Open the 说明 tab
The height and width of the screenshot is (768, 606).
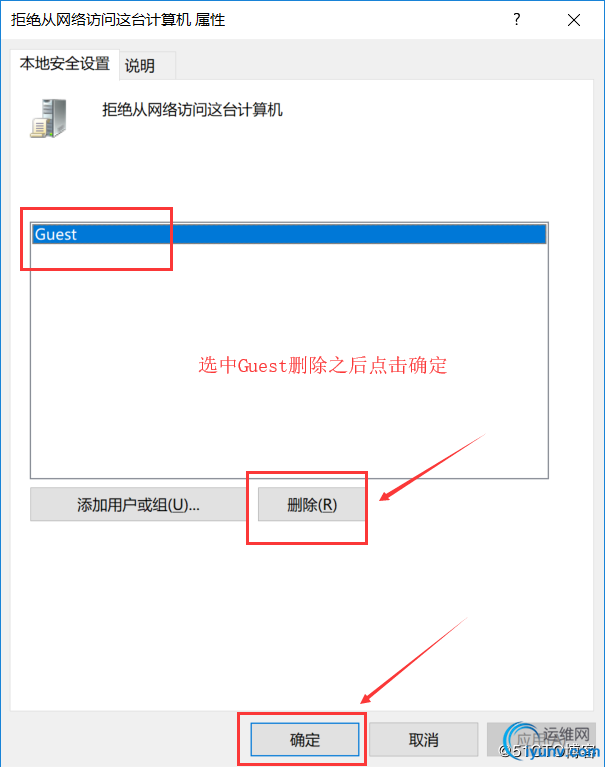pos(140,66)
